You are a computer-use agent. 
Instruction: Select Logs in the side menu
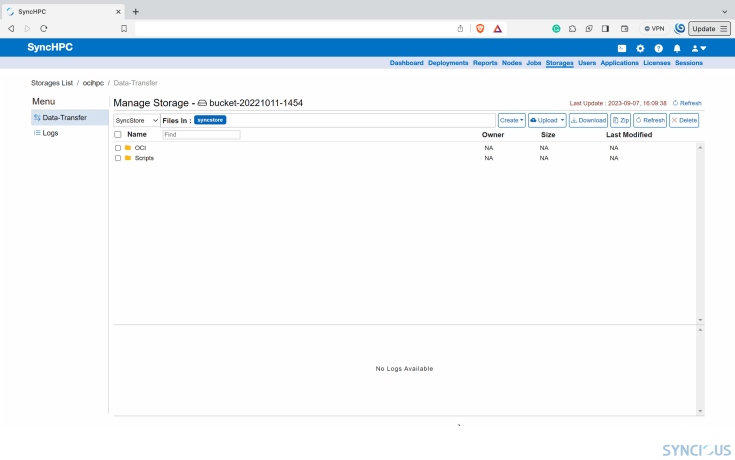tap(46, 133)
